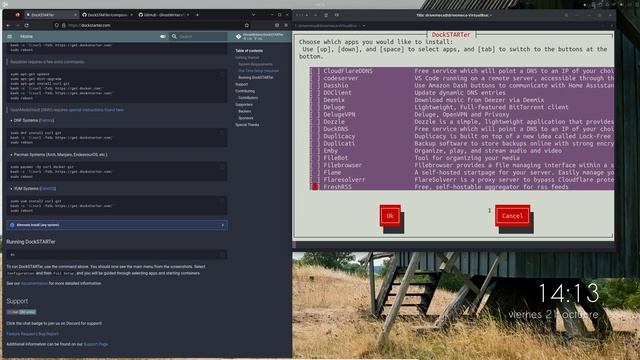This screenshot has width=640, height=360.
Task: Copy the DNF install code block
Action: (222, 132)
